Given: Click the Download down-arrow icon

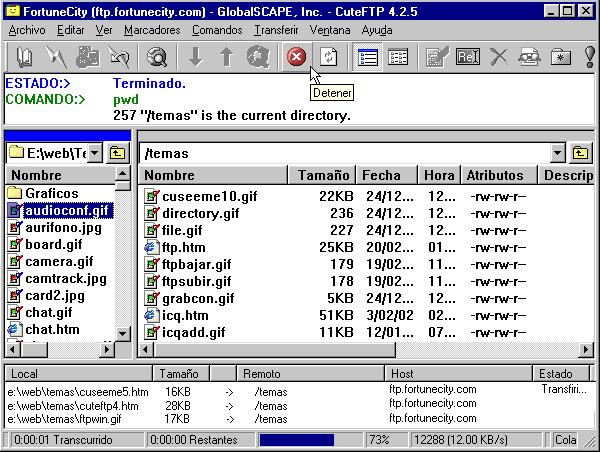Looking at the screenshot, I should 196,57.
